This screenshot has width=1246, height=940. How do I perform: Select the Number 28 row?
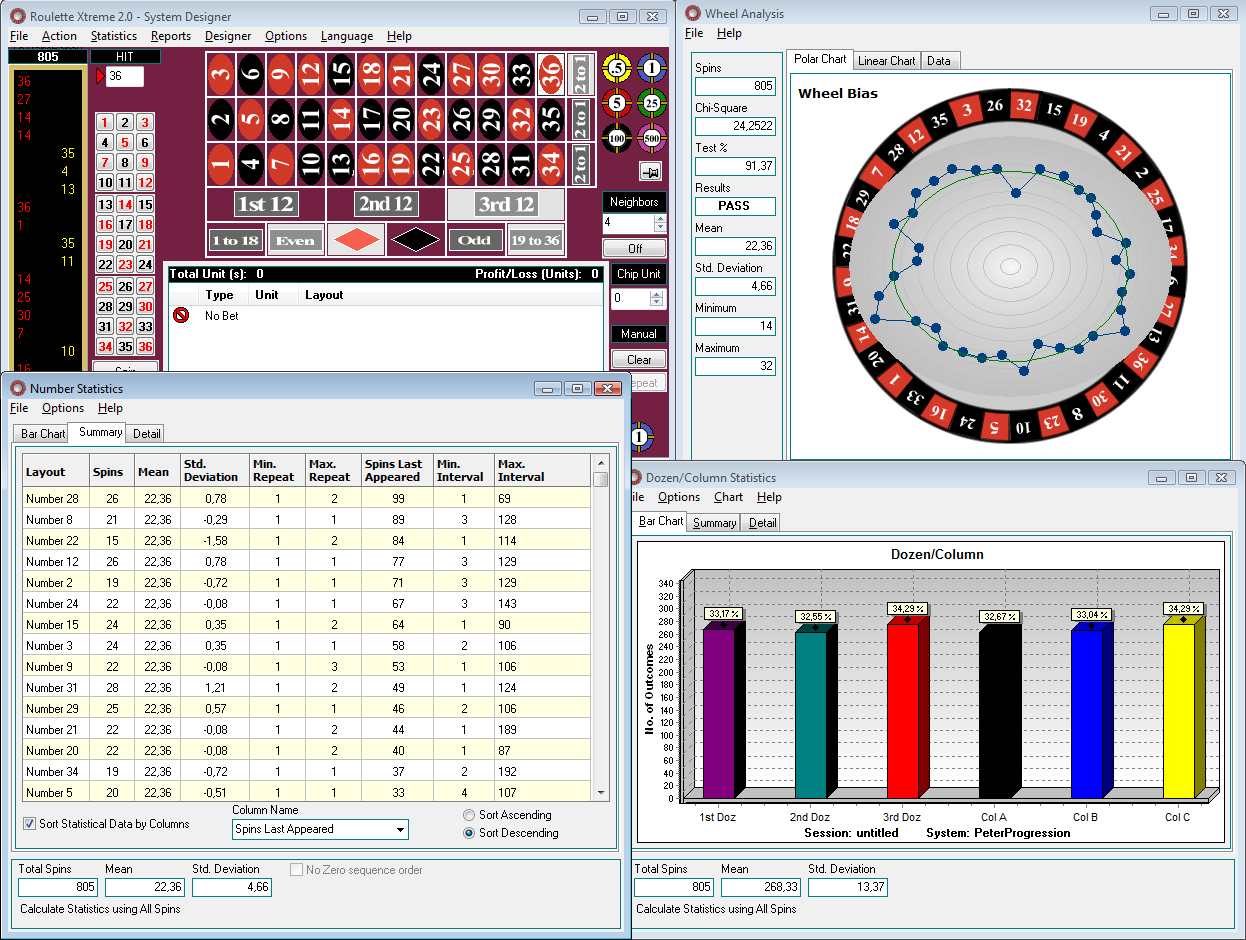tap(307, 498)
